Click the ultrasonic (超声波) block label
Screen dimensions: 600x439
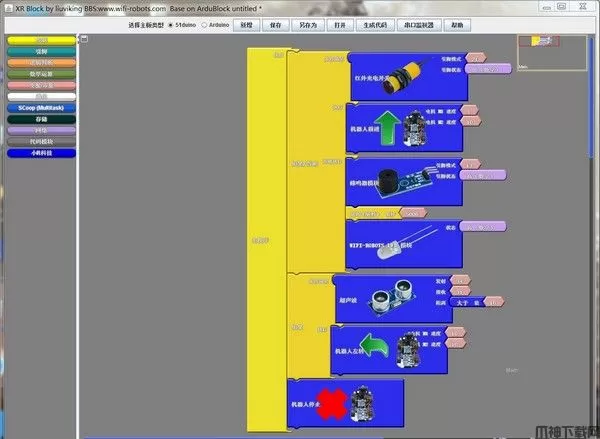point(348,300)
